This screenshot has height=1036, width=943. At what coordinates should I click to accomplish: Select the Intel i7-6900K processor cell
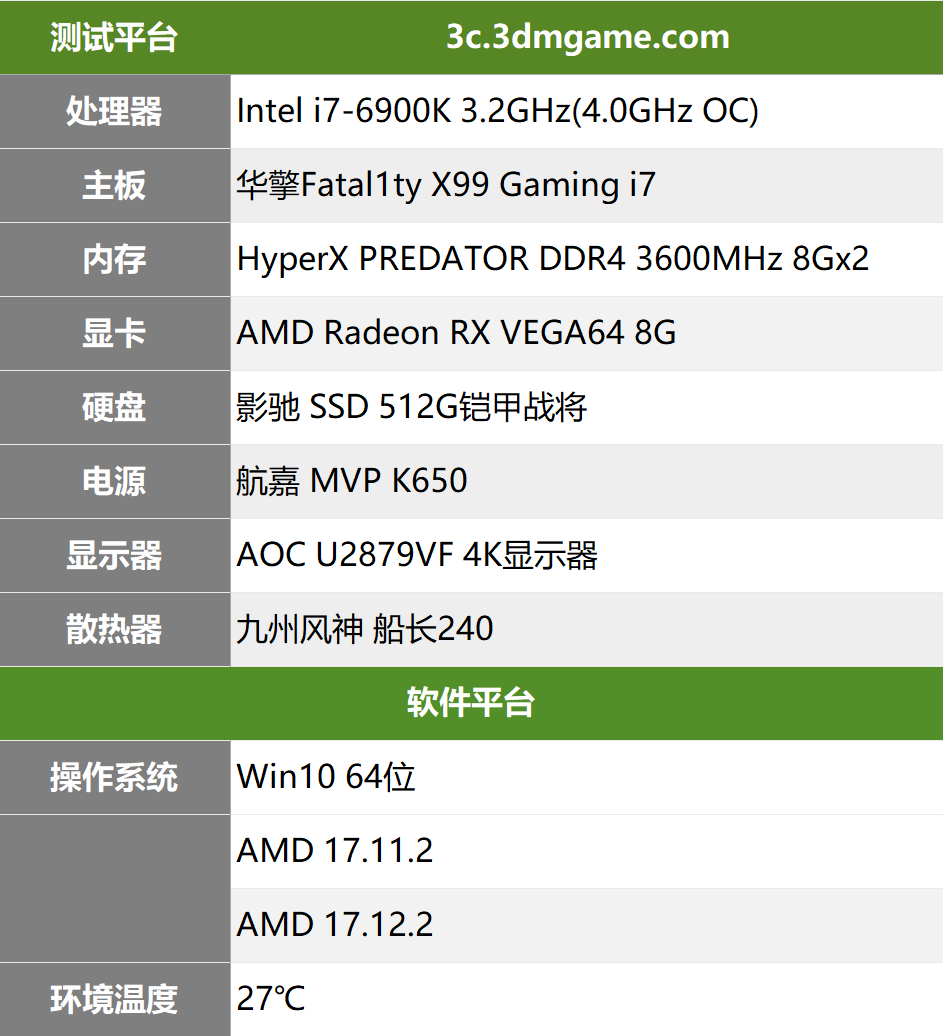(x=587, y=111)
